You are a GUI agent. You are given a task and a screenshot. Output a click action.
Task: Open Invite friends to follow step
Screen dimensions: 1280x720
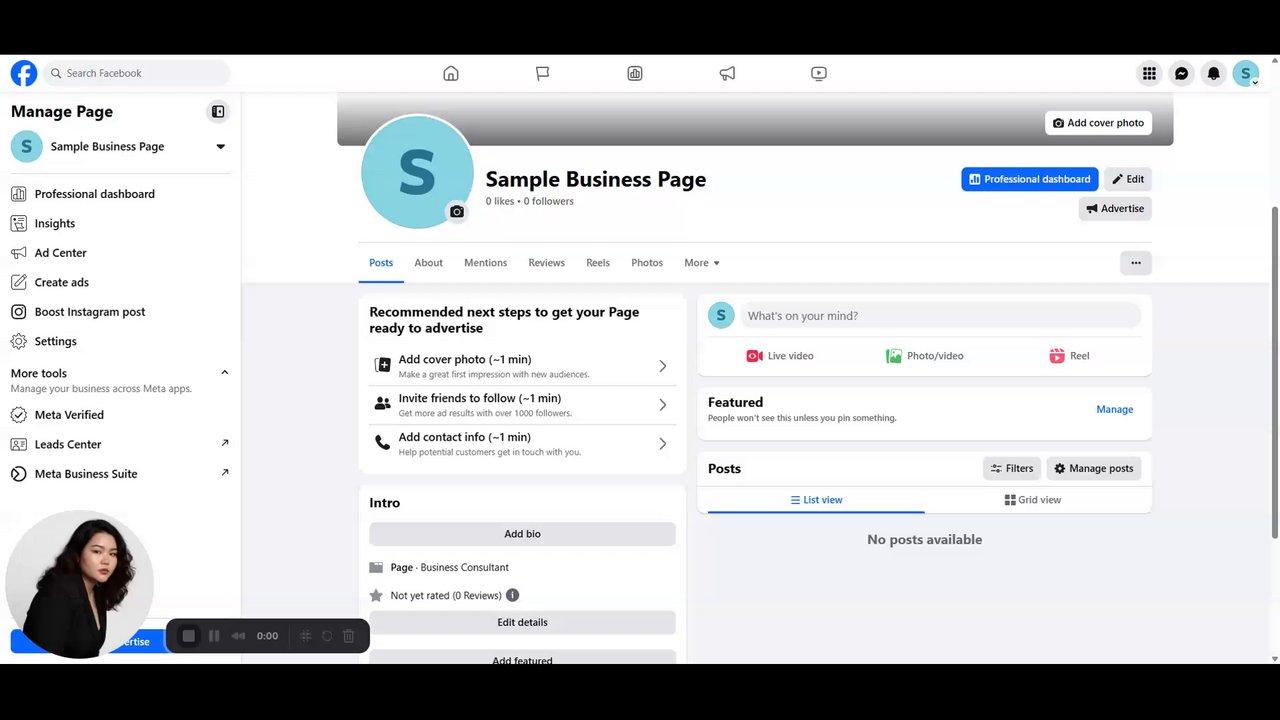click(522, 405)
